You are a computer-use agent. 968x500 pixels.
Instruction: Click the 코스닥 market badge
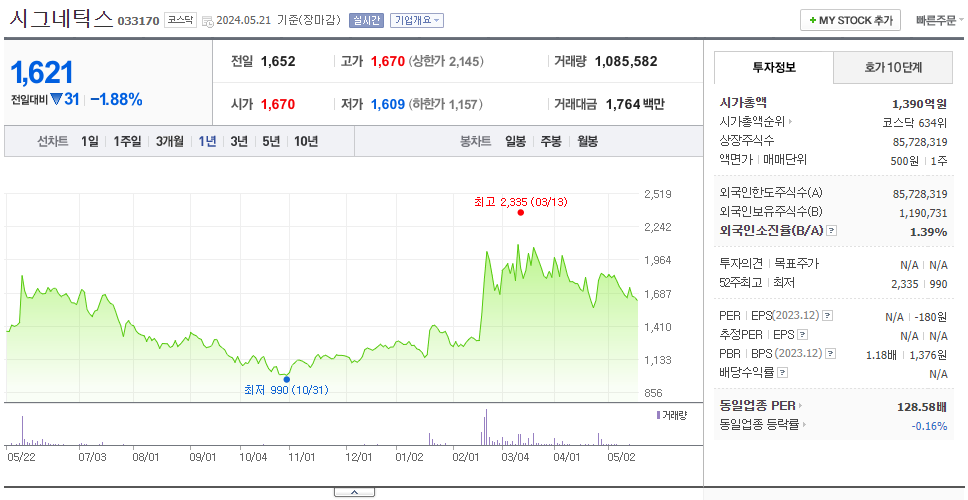tap(180, 20)
